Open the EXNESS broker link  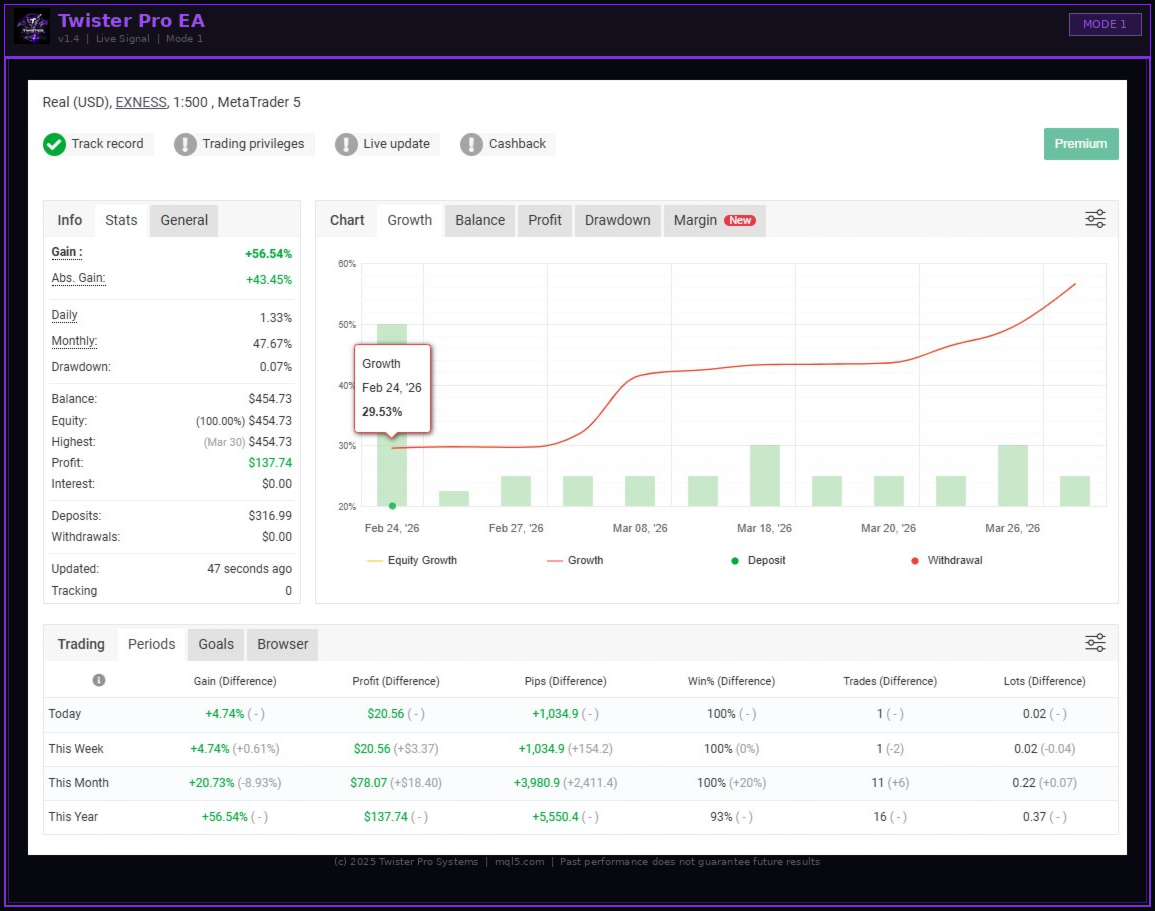141,102
